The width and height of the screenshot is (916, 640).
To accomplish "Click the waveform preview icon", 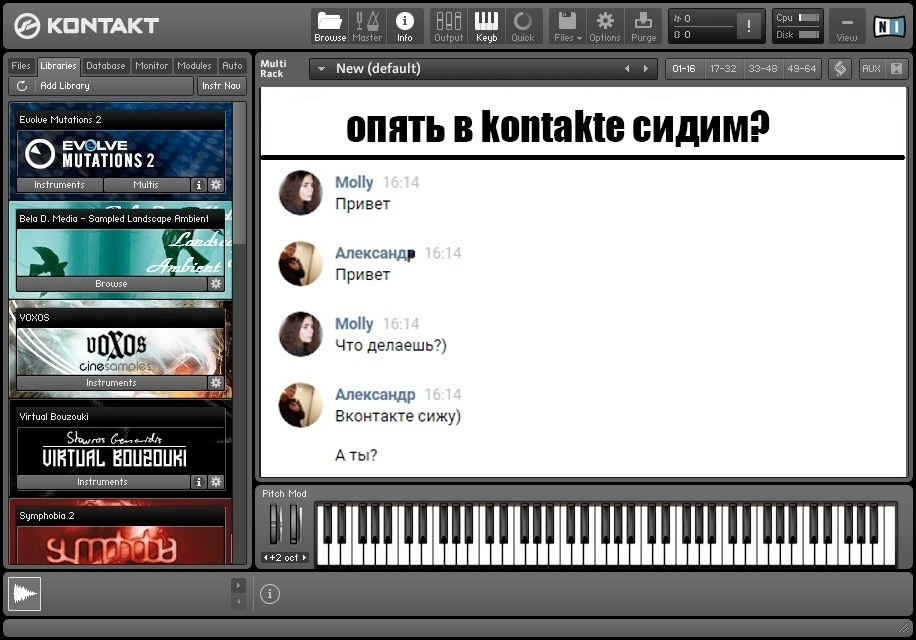I will tap(25, 594).
